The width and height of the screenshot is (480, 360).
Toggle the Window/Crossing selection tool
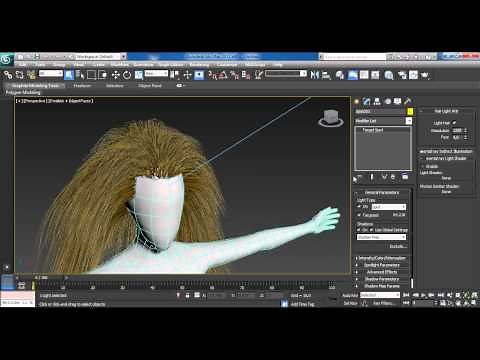[102, 75]
